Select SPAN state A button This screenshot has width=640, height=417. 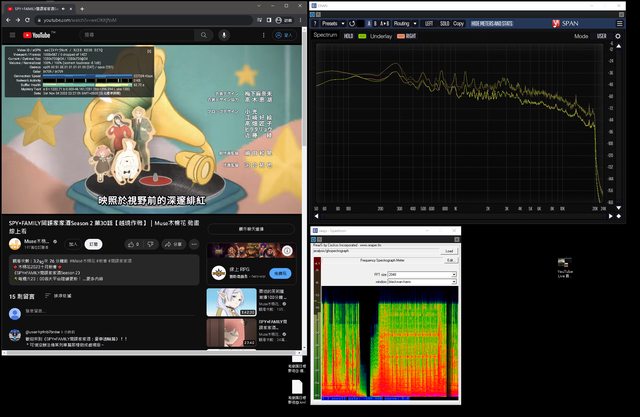click(x=369, y=23)
